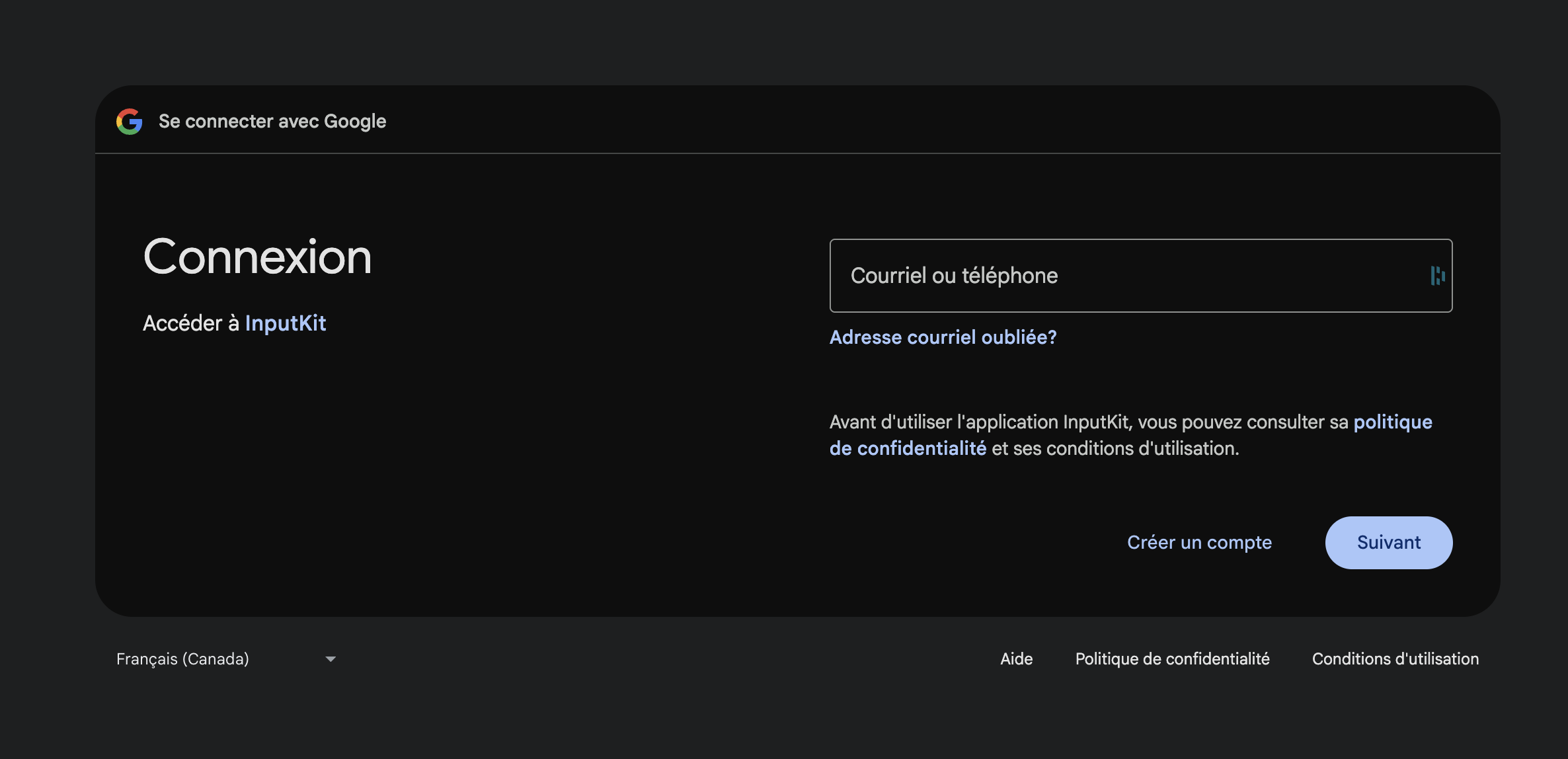Open the InputKit app link

286,323
